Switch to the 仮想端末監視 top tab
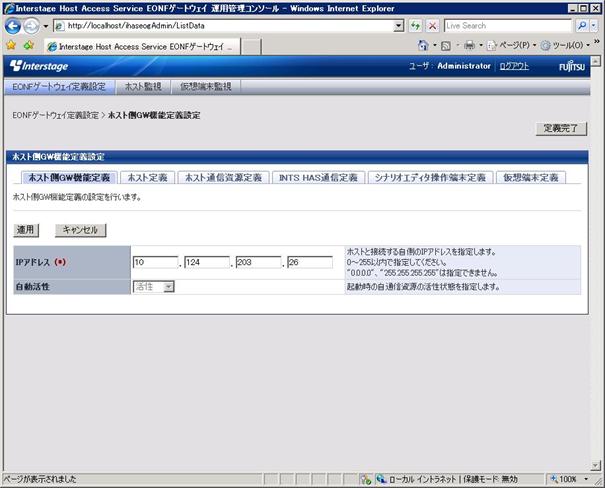The width and height of the screenshot is (605, 488). (x=206, y=86)
